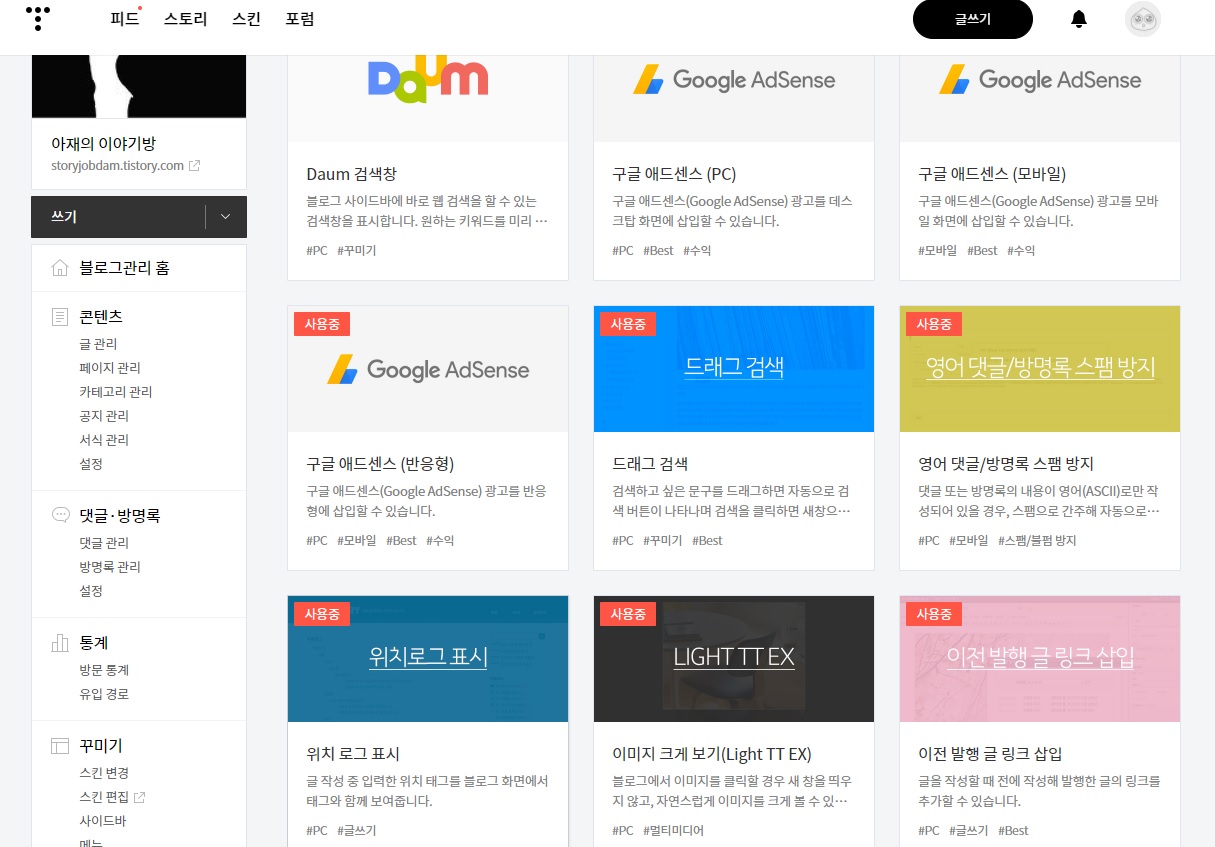The image size is (1215, 847).
Task: Select 이전 발행 글 링크 삽입 card title
Action: coord(990,754)
